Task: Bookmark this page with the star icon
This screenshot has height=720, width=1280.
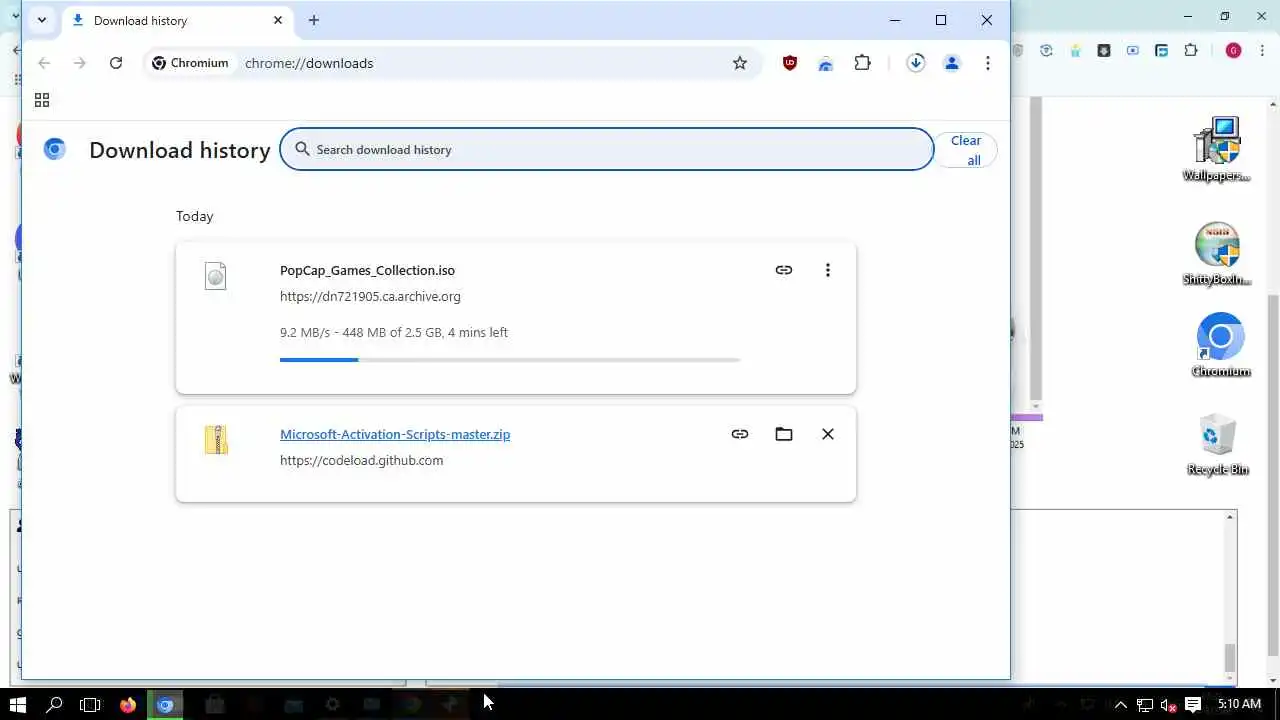Action: pyautogui.click(x=740, y=63)
